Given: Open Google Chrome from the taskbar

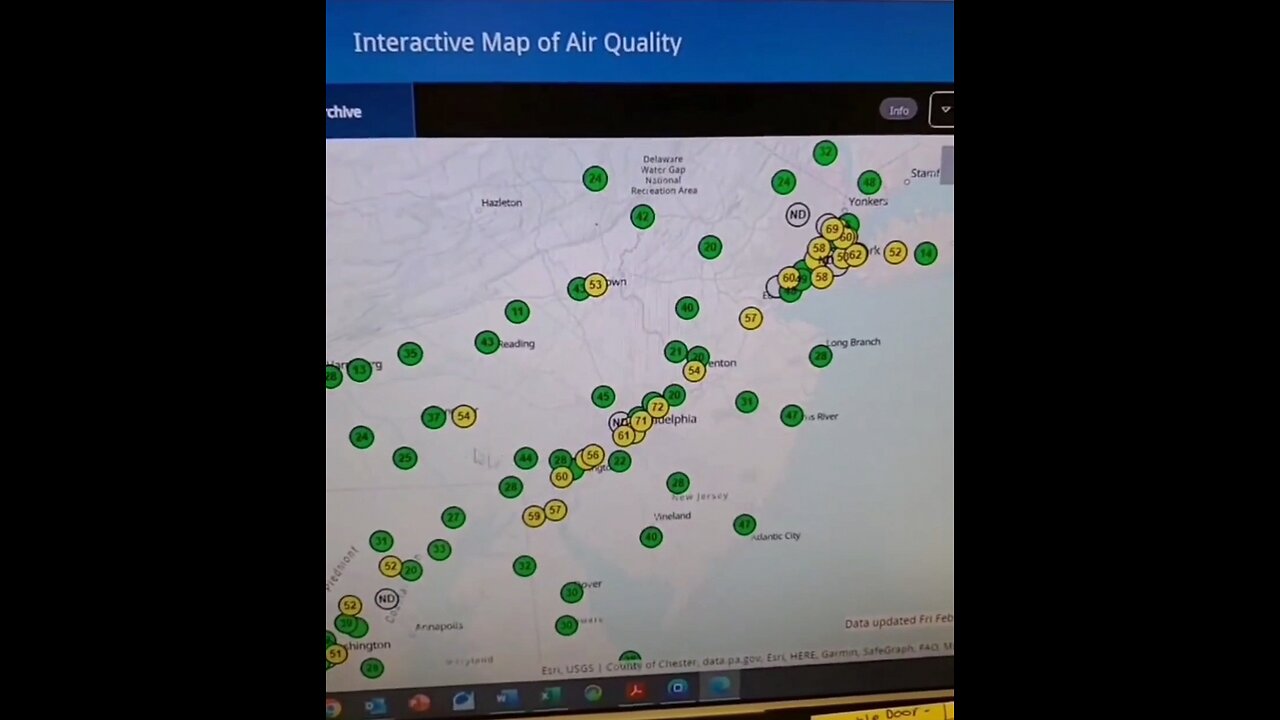Looking at the screenshot, I should coord(333,708).
